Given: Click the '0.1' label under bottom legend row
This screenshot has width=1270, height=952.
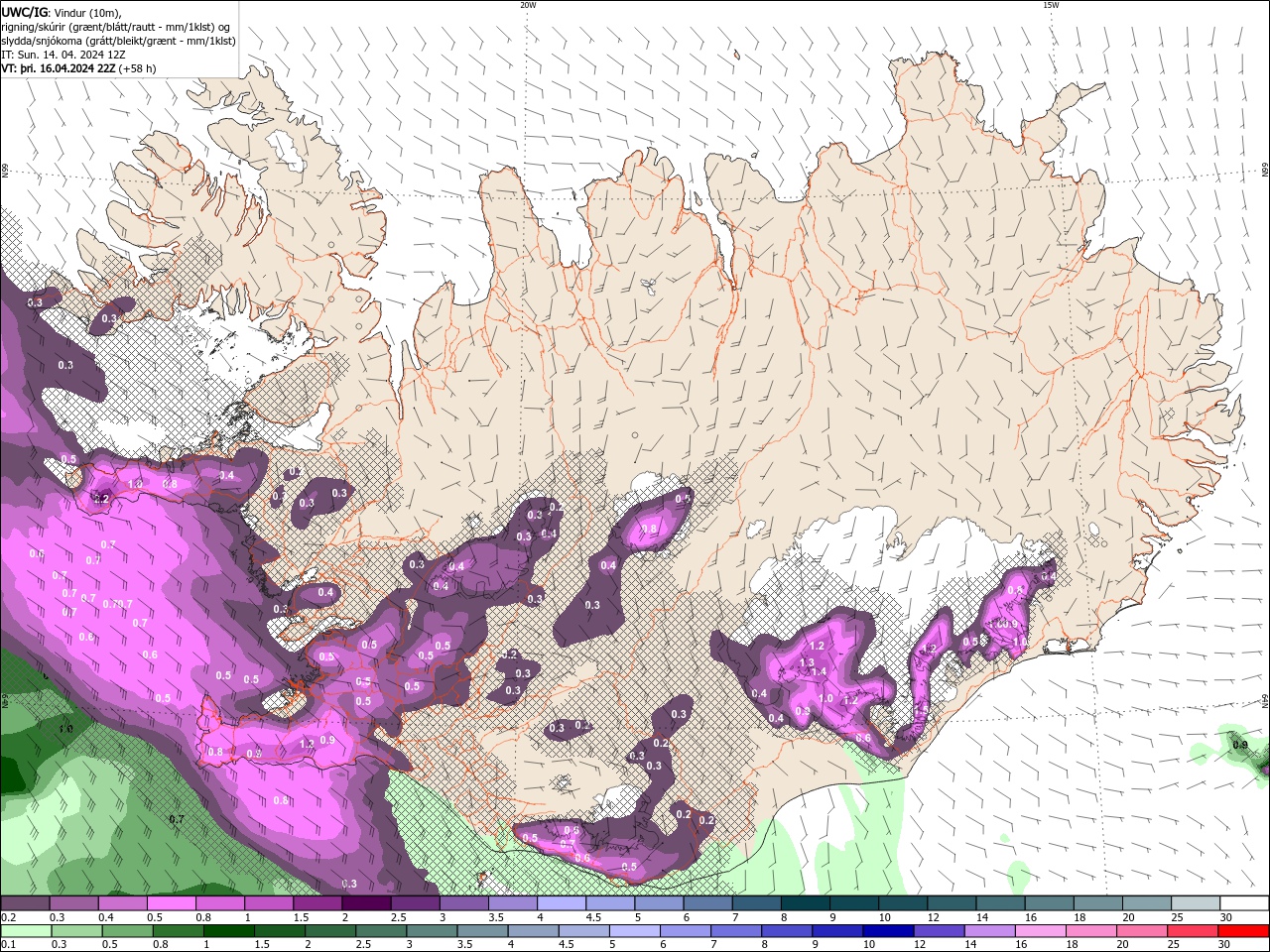Looking at the screenshot, I should coord(8,945).
